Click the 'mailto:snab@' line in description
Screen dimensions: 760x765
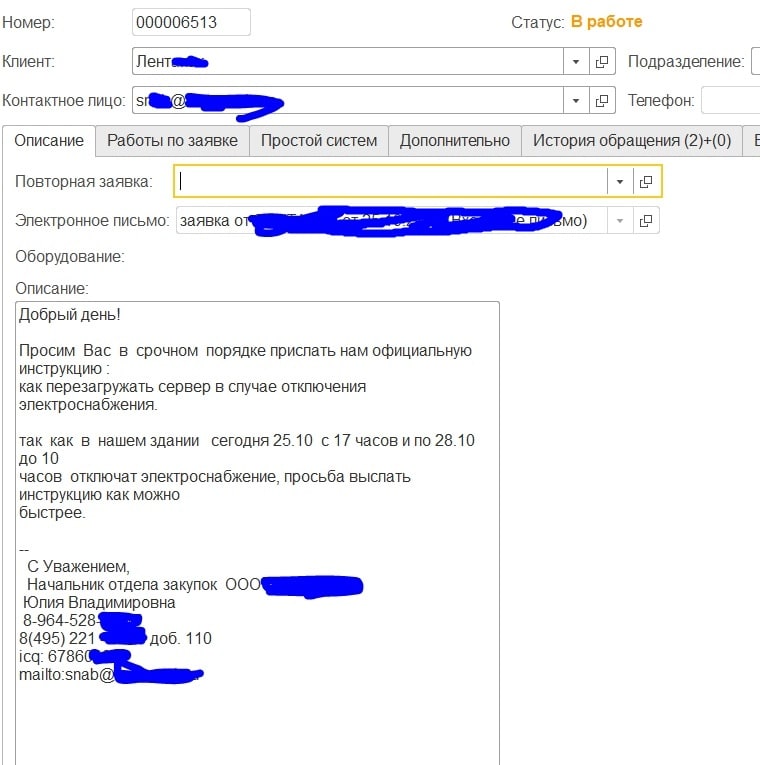[66, 675]
